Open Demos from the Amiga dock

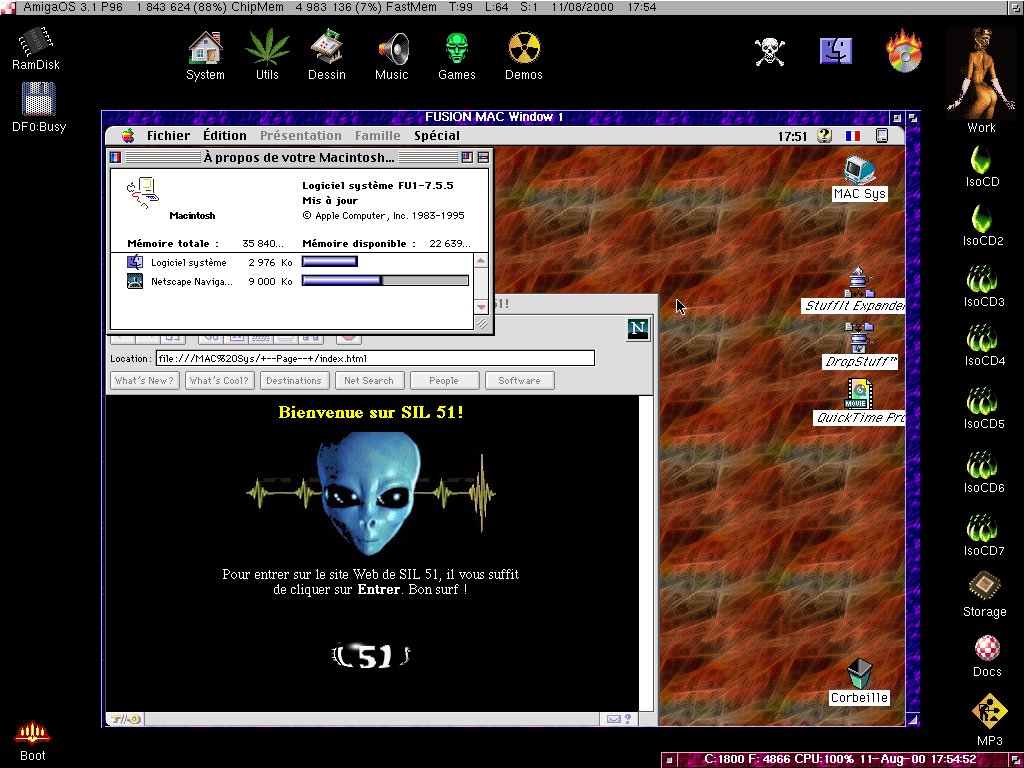coord(523,47)
